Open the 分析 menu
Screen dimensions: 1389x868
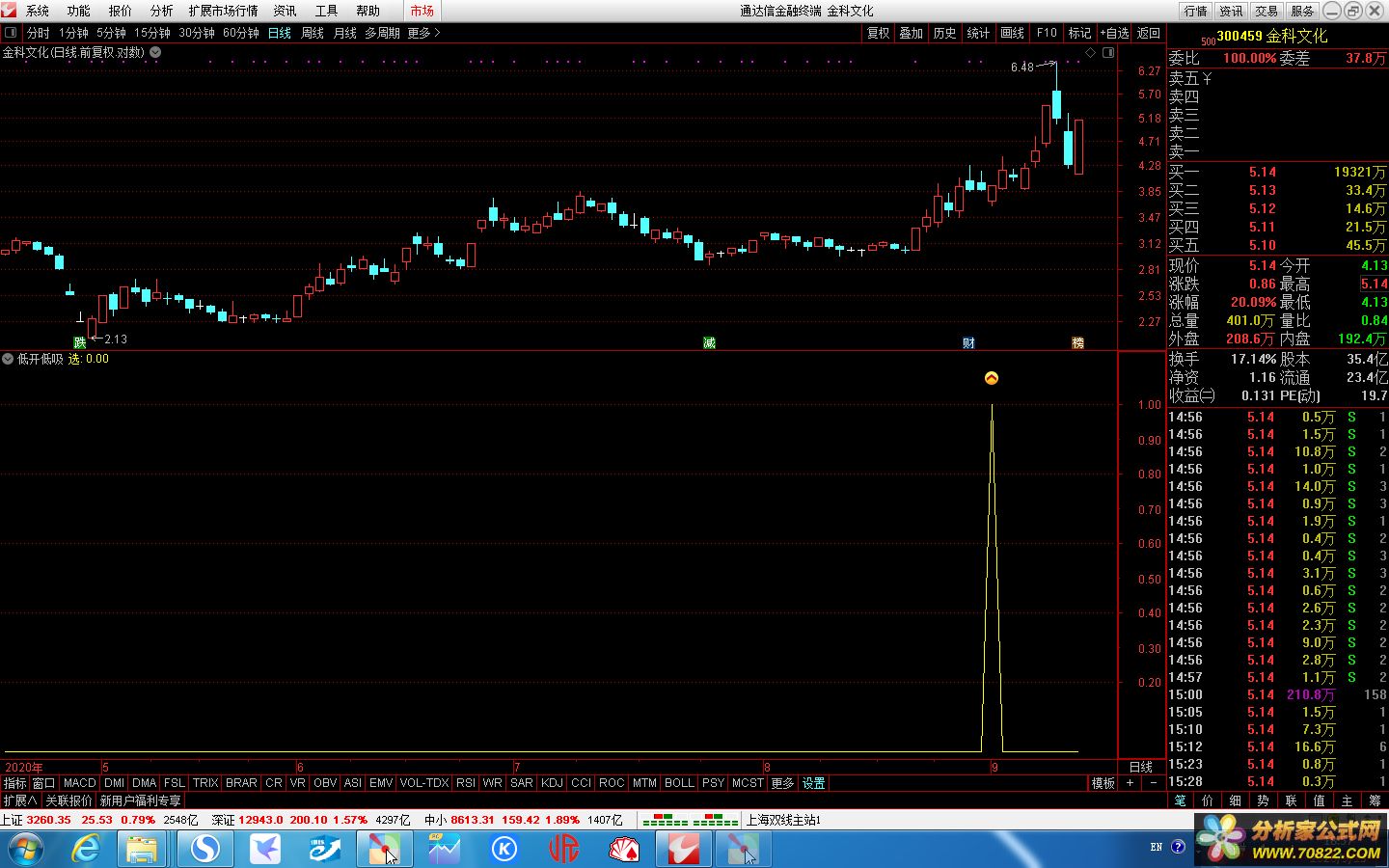161,11
